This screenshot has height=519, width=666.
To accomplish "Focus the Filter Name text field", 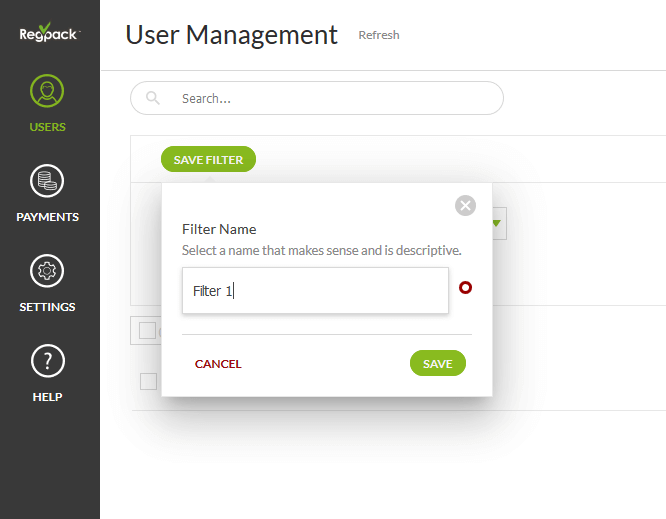I will pyautogui.click(x=315, y=291).
